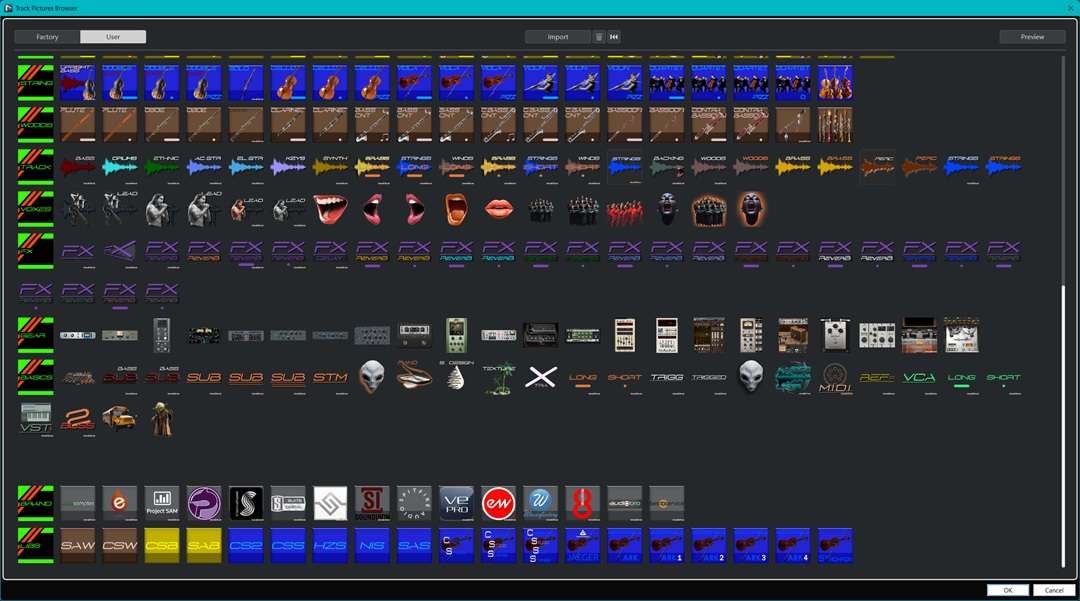Select the cyan DRUMS waveform picture
1080x601 pixels.
120,166
